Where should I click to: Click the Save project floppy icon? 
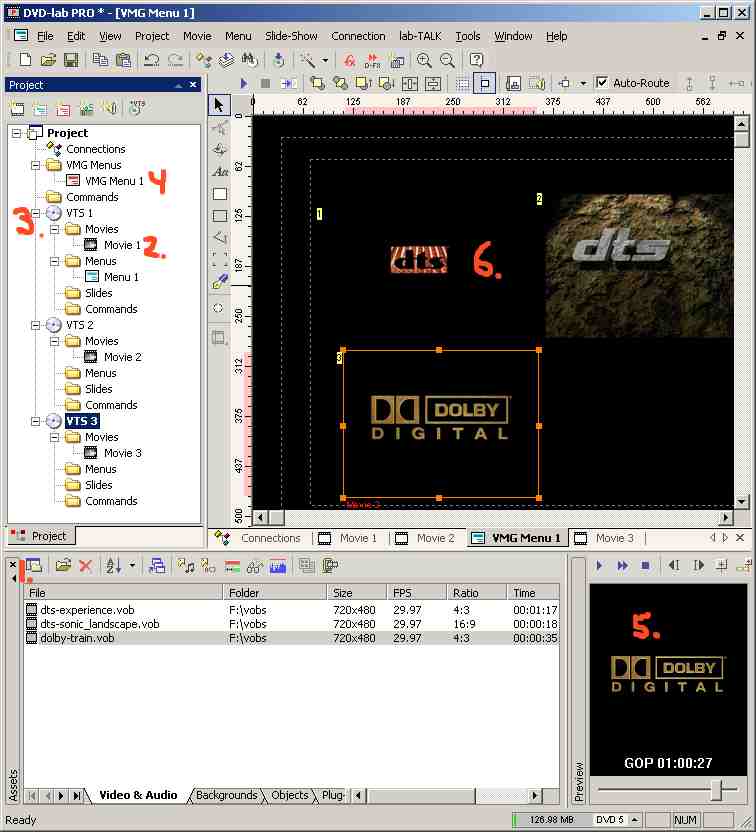pyautogui.click(x=71, y=60)
